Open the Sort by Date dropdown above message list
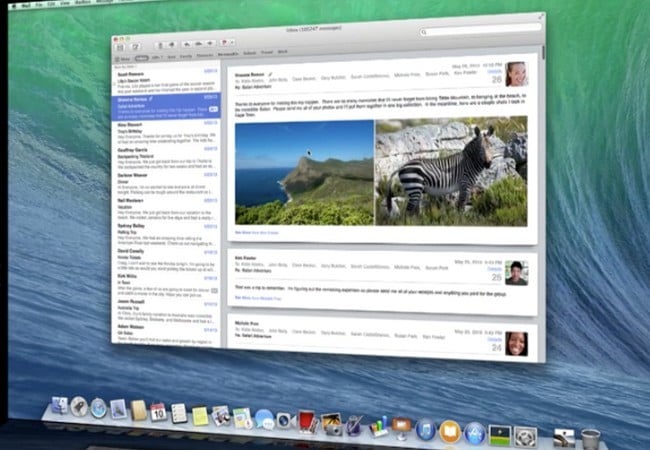Viewport: 650px width, 450px height. 125,67
